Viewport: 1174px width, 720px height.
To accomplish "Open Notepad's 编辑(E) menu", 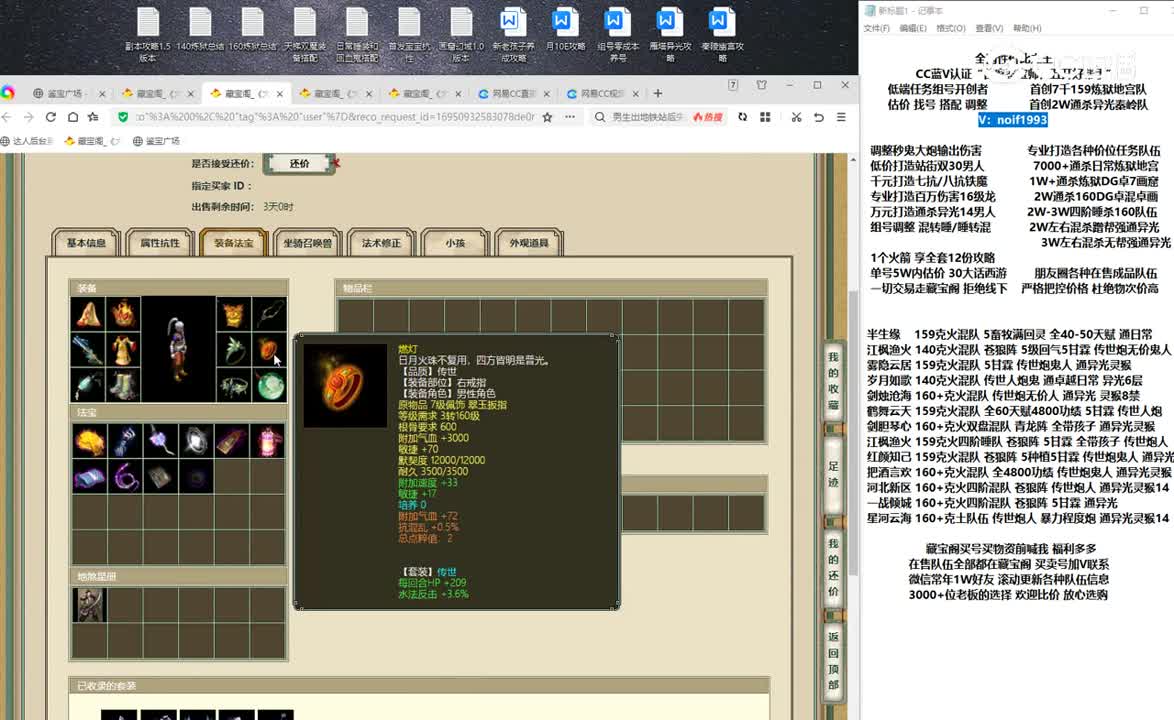I will [913, 28].
